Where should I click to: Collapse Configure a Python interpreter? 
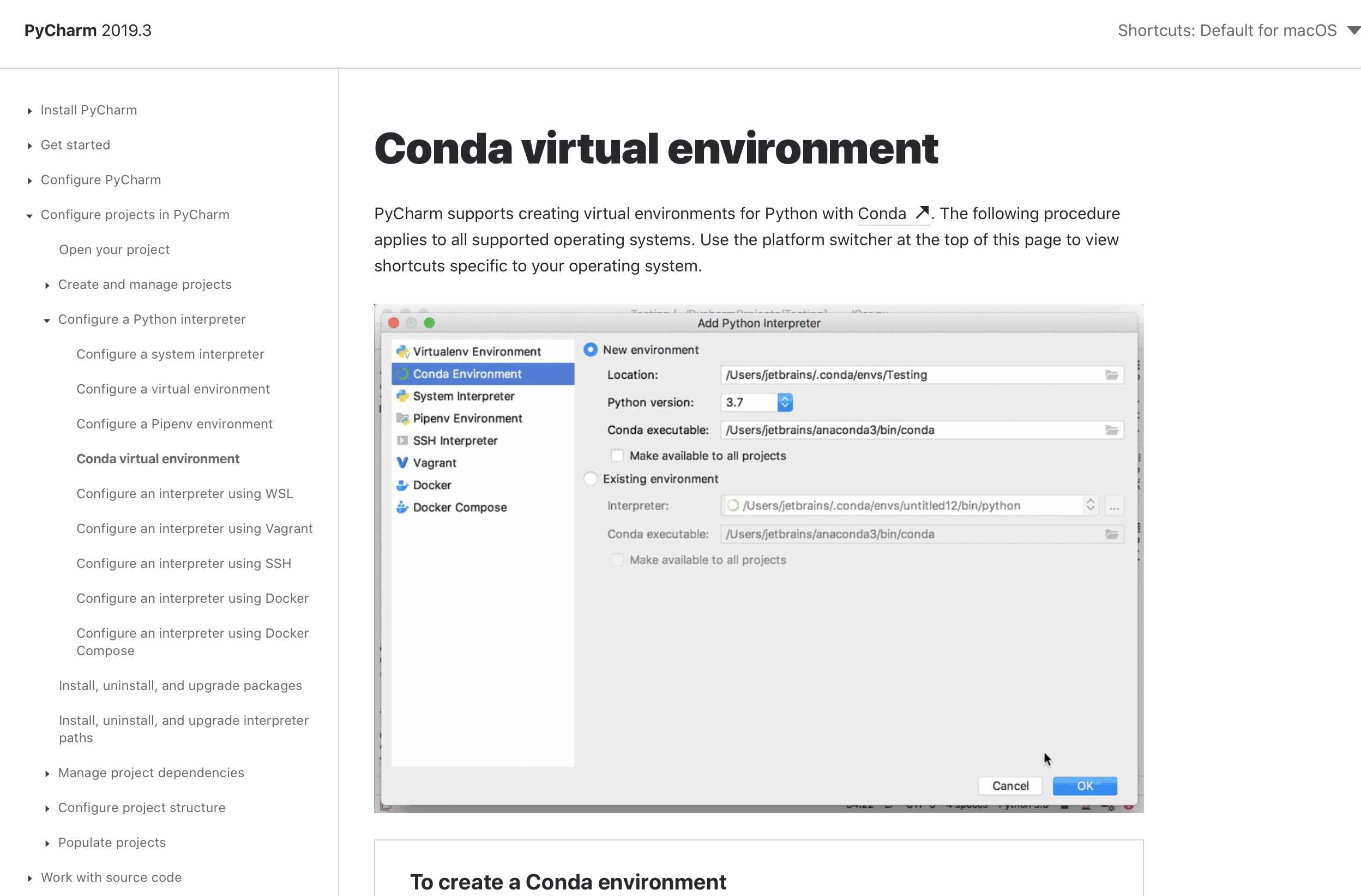coord(47,320)
